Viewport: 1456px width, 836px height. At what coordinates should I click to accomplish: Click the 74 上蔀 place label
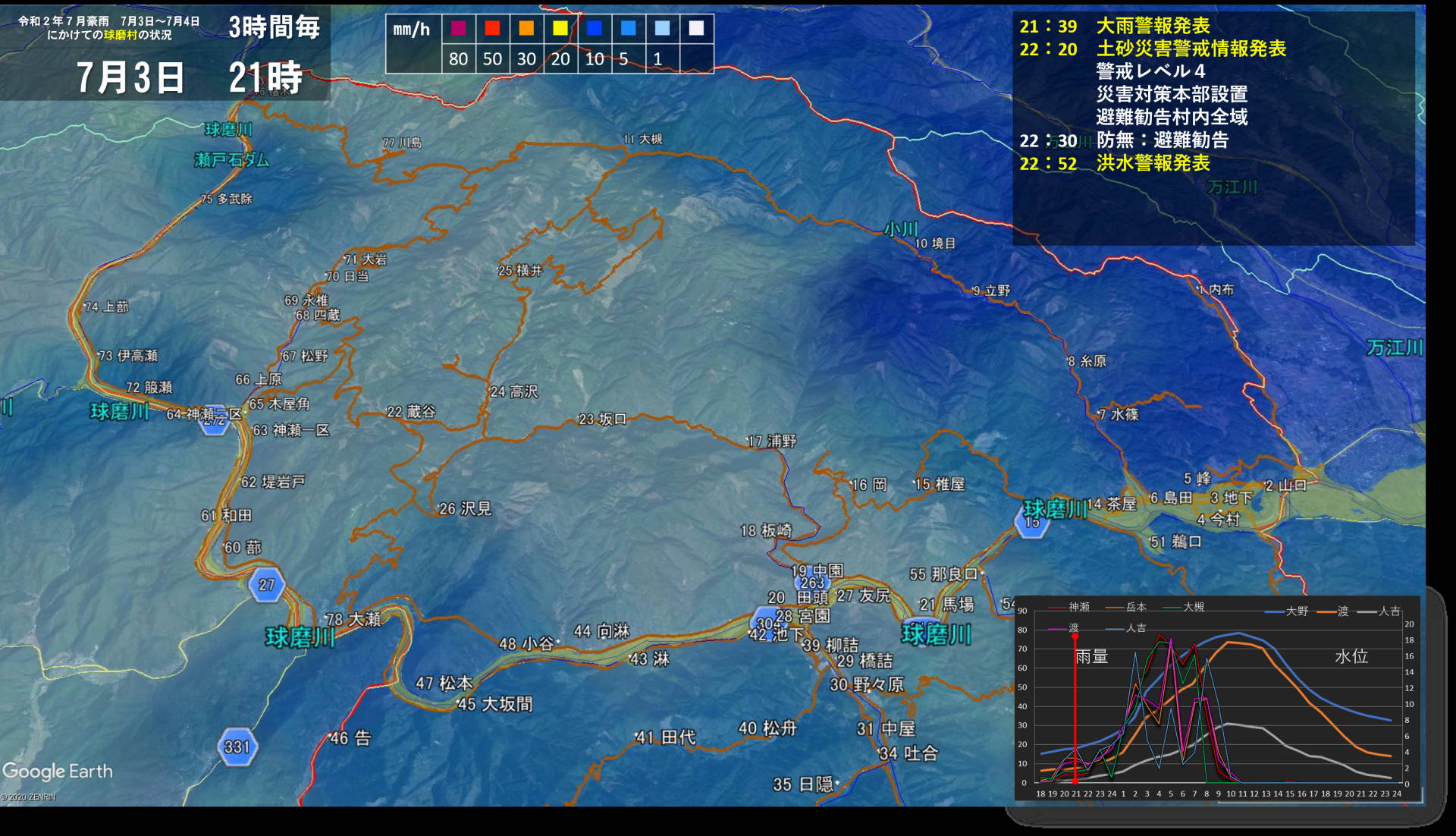coord(106,307)
